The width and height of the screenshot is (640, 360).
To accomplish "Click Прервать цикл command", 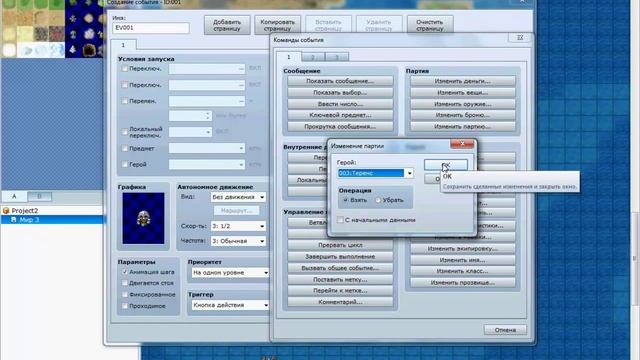I will pyautogui.click(x=340, y=245).
